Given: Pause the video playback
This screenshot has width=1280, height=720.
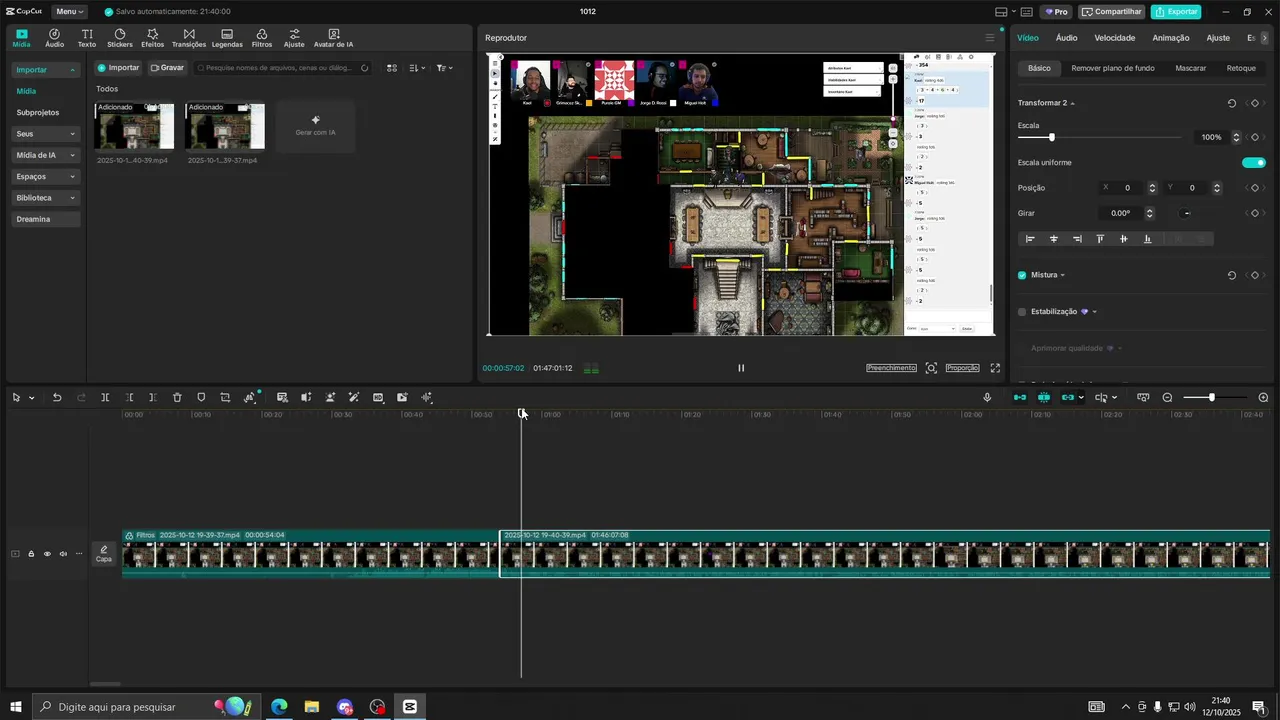Looking at the screenshot, I should (x=741, y=368).
